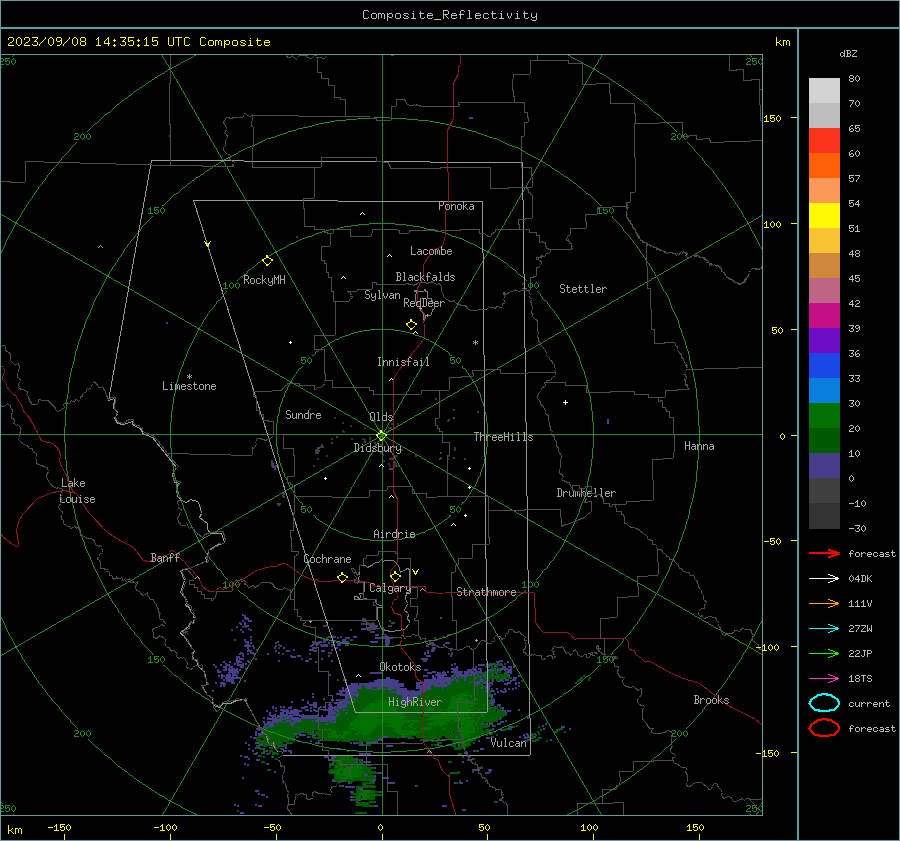Click the Hanna city label
Screen dimensions: 900x841
pyautogui.click(x=699, y=446)
